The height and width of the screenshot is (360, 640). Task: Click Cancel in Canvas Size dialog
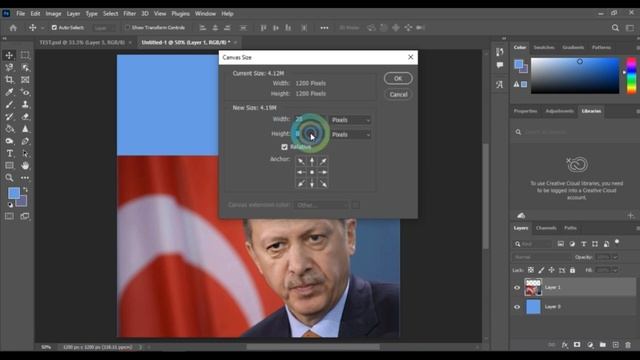398,94
